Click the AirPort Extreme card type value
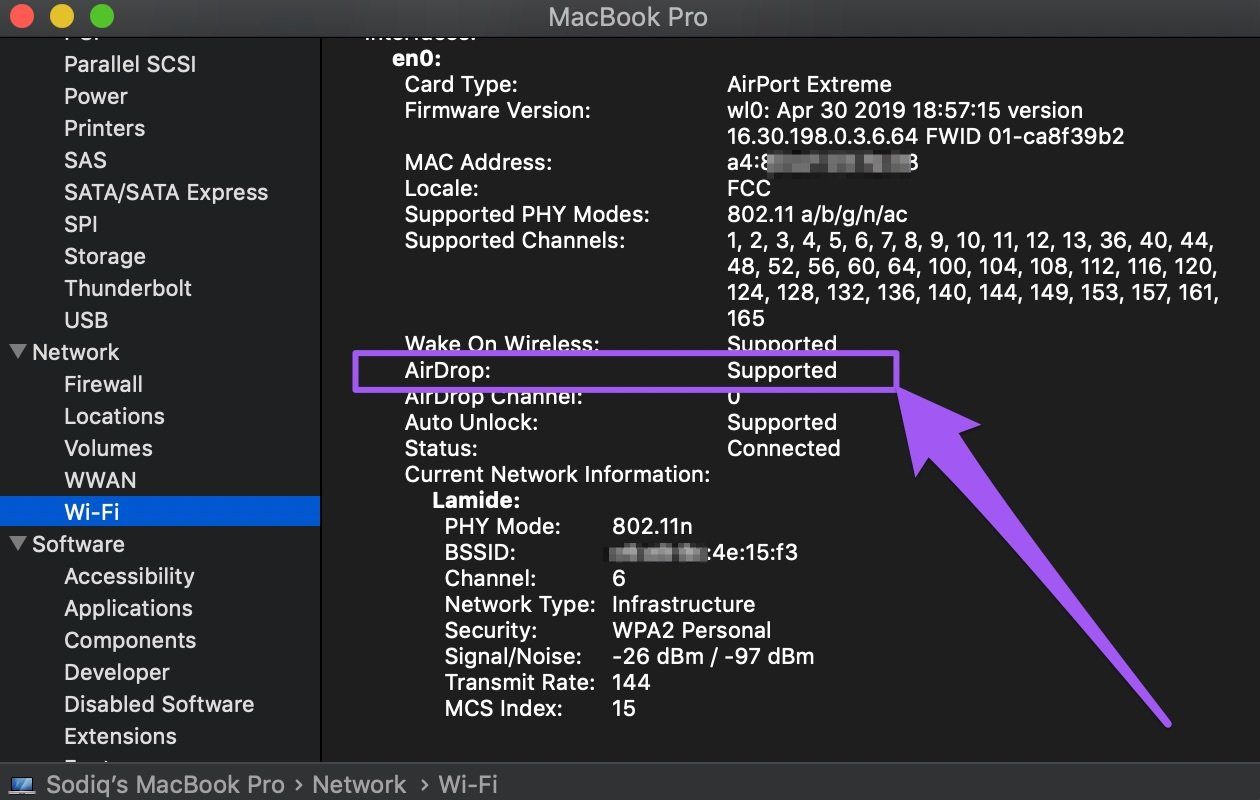1260x800 pixels. pos(809,85)
